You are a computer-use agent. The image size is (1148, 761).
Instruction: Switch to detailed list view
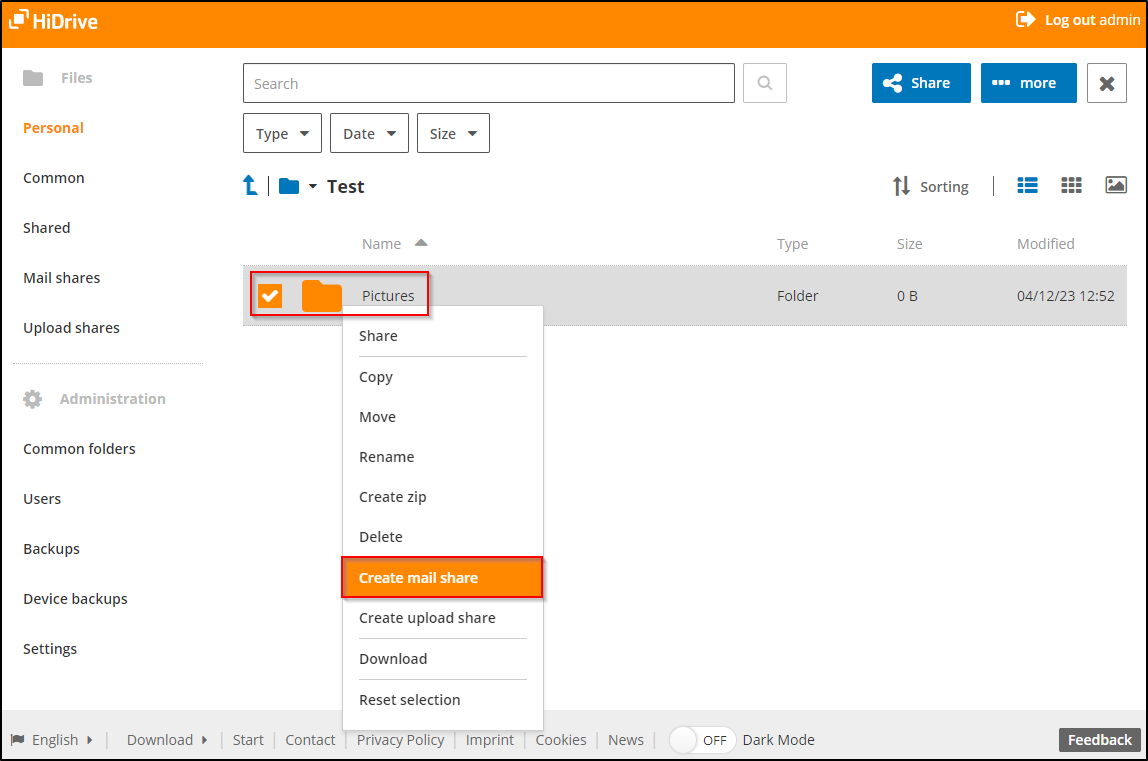[1027, 185]
